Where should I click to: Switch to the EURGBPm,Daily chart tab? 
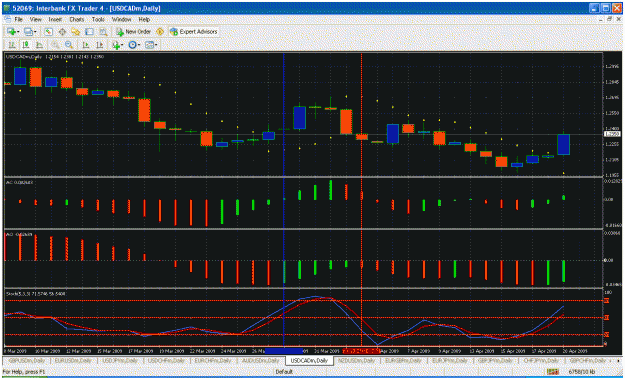[x=403, y=360]
